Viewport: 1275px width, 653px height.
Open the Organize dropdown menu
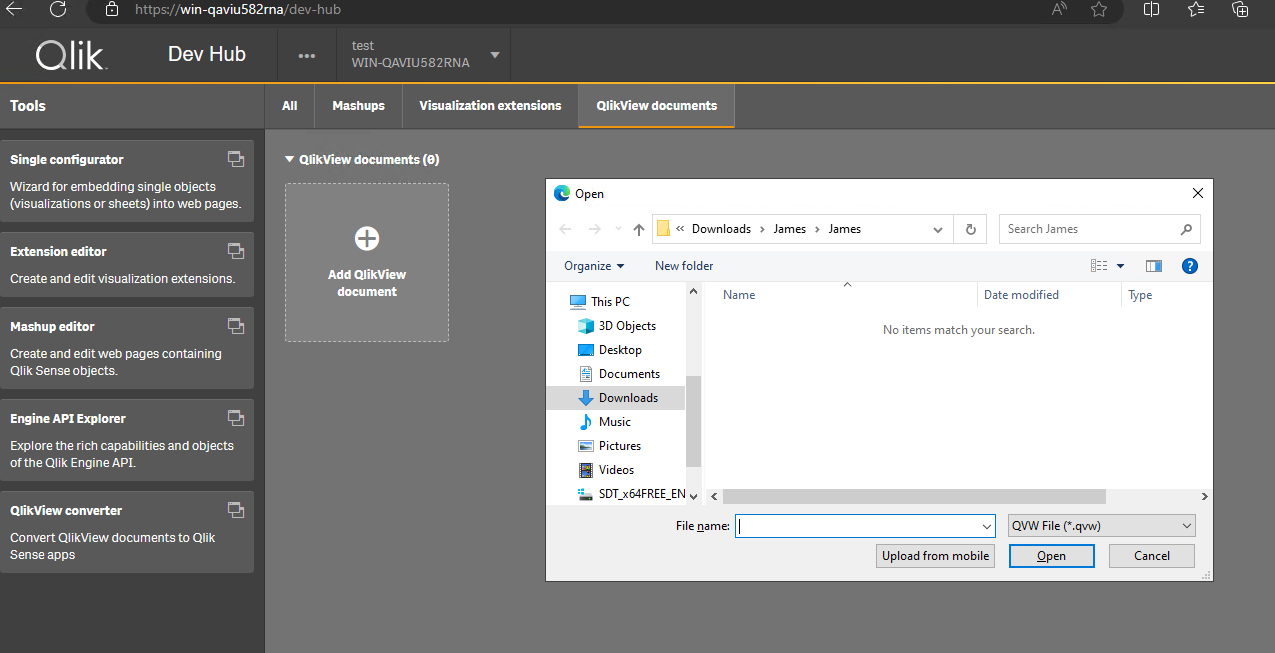[593, 266]
